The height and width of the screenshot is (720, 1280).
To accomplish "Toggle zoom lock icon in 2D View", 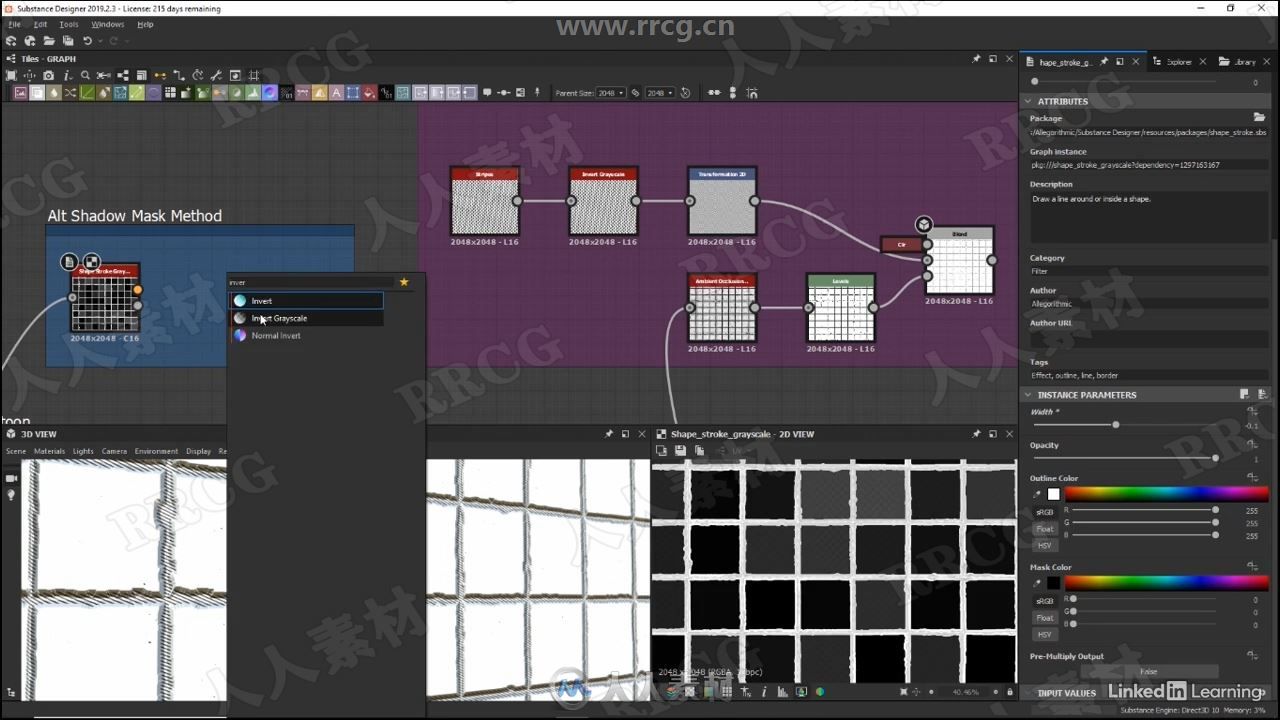I will (1009, 692).
